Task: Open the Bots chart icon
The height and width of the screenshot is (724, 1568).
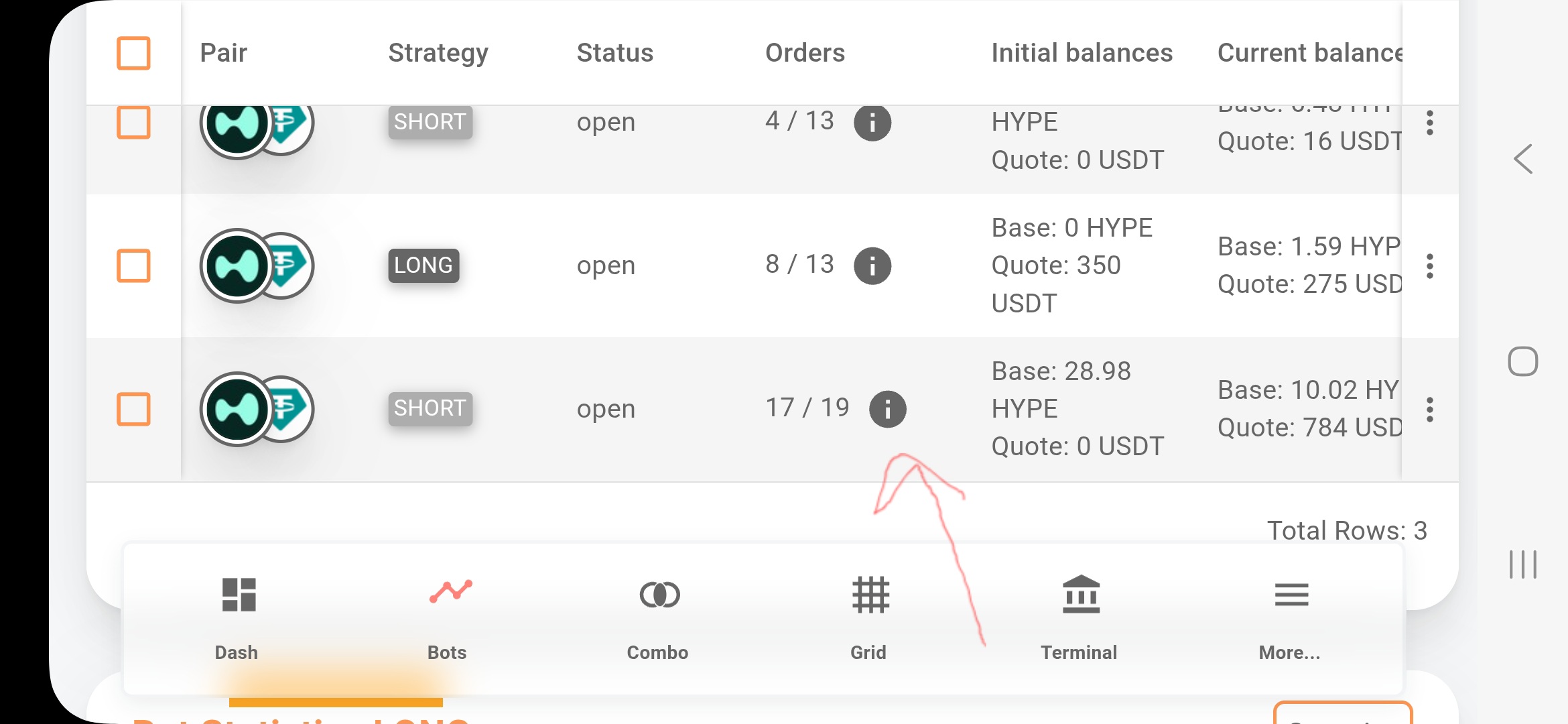Action: pos(450,593)
